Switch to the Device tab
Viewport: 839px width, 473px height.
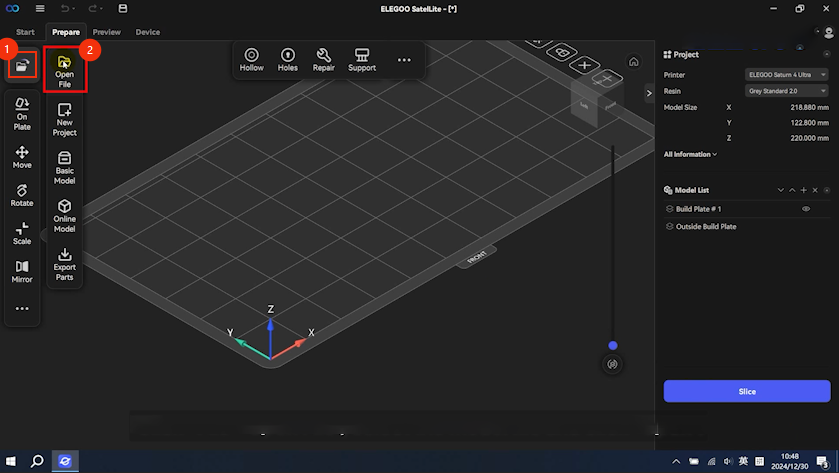[x=148, y=32]
